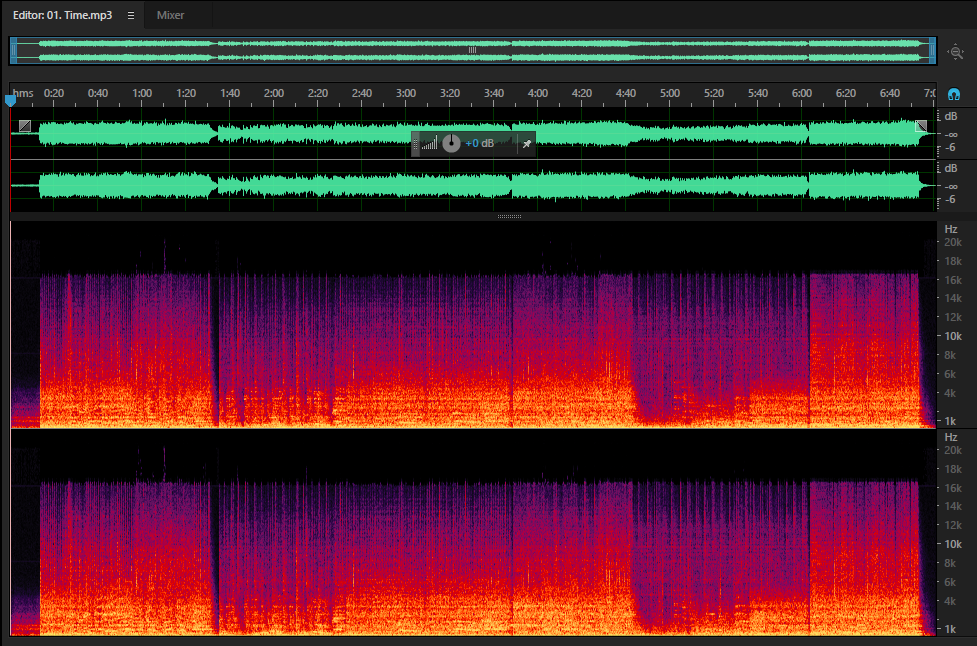Click the 2:00 mark on time ruler
Screen dimensions: 977x646
[274, 93]
